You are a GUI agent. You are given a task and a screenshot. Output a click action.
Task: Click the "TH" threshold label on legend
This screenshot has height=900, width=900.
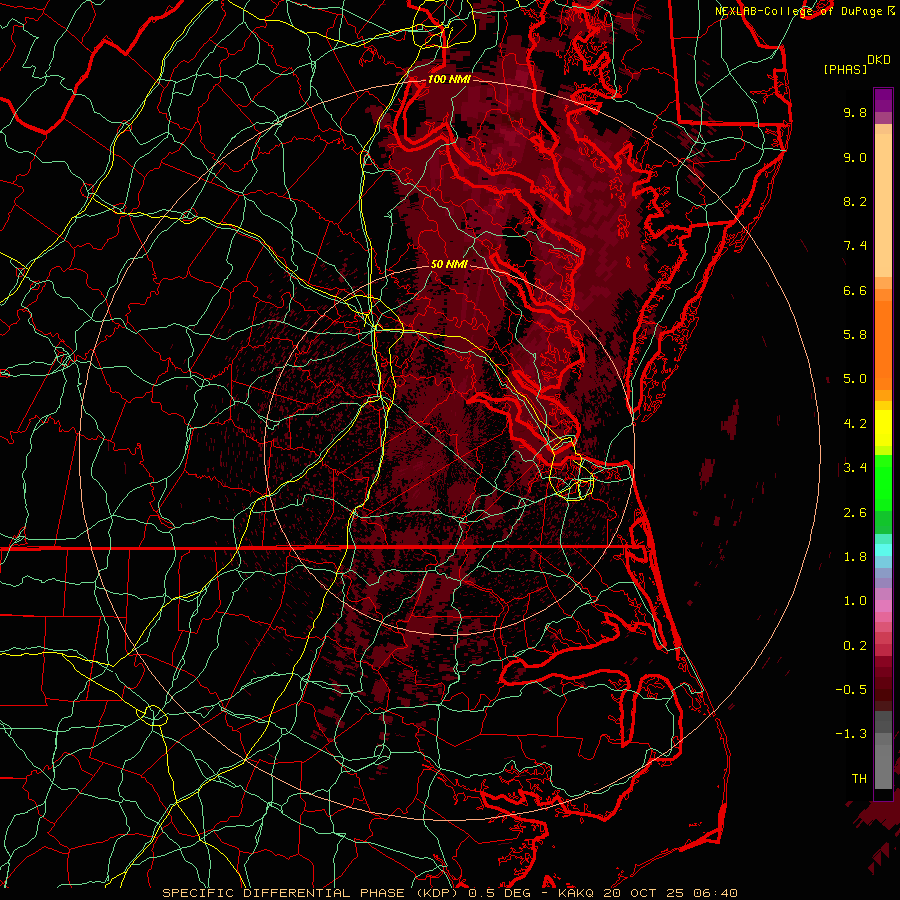859,779
